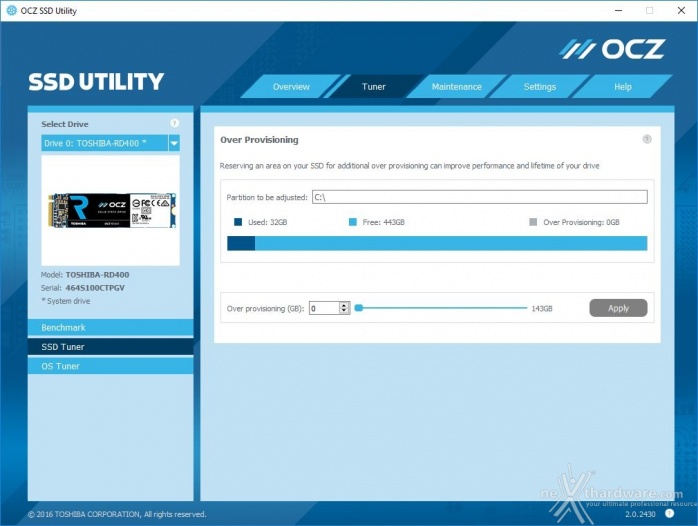Click the help icon next to version 2.0.2430
Image resolution: width=698 pixels, height=526 pixels.
[670, 514]
